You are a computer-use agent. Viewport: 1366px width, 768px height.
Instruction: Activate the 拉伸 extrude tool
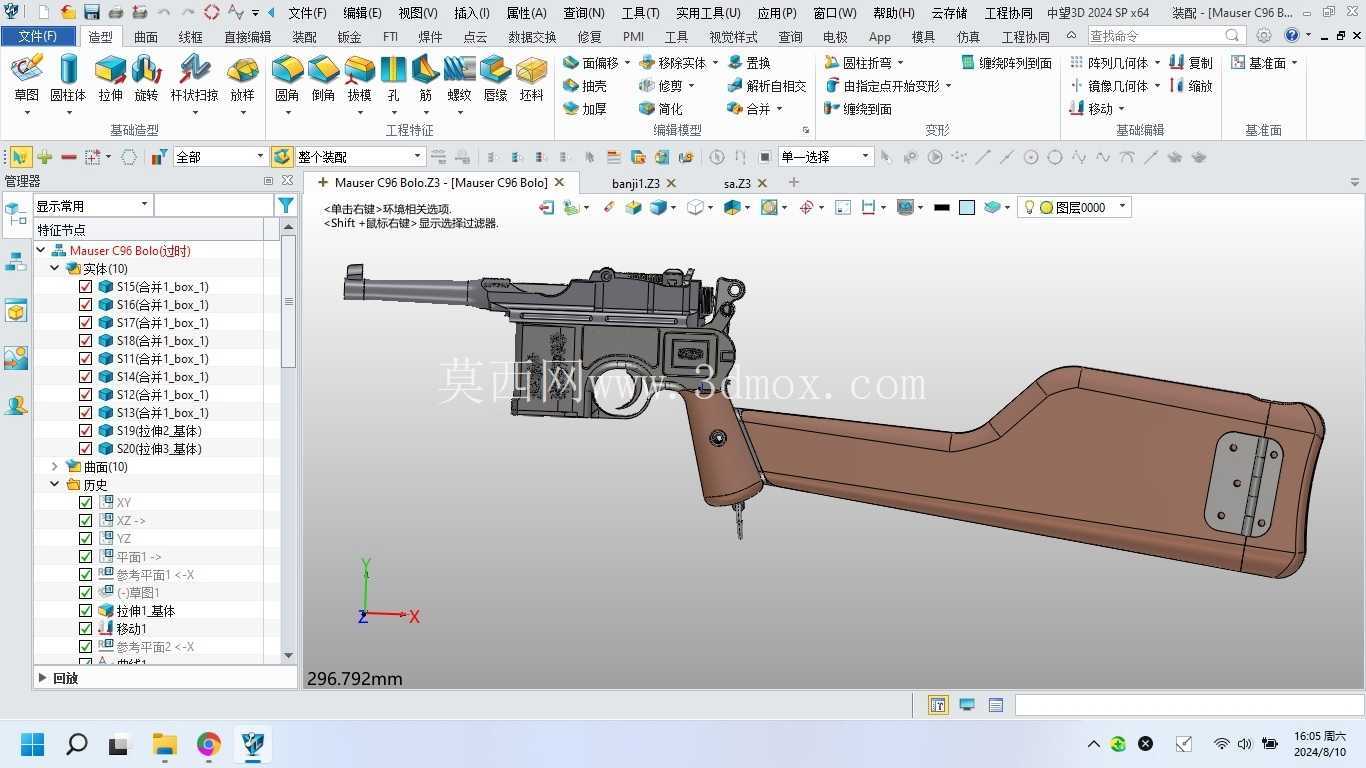(x=110, y=78)
